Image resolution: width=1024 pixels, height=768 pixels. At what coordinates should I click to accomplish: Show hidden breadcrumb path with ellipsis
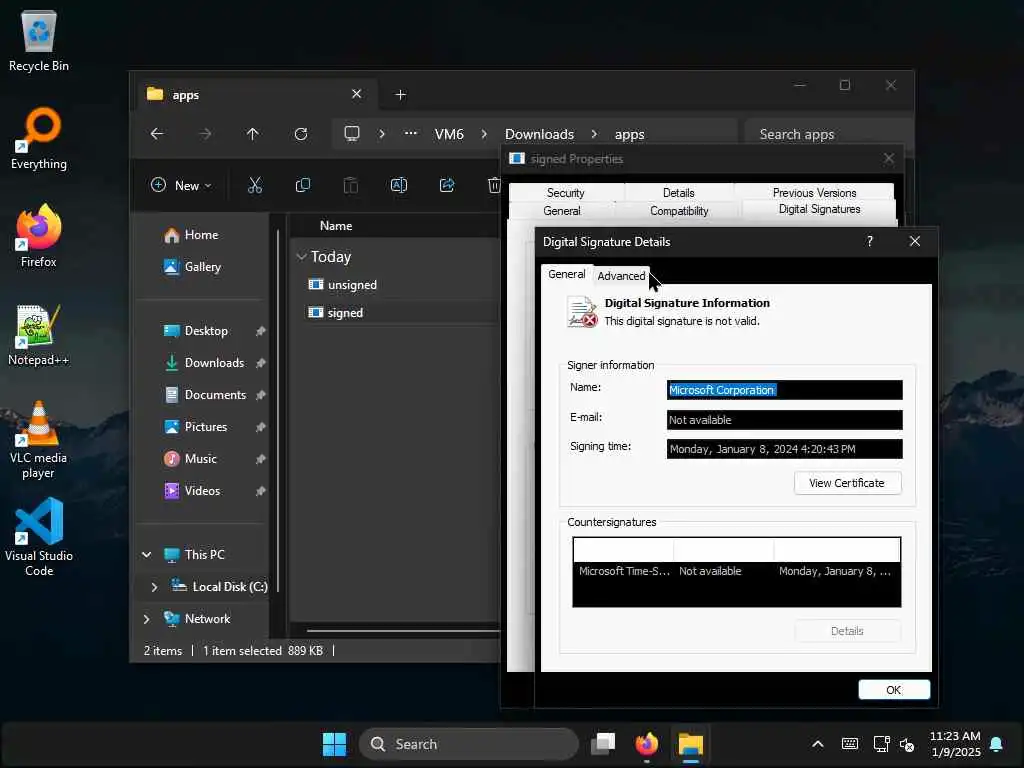pos(411,133)
